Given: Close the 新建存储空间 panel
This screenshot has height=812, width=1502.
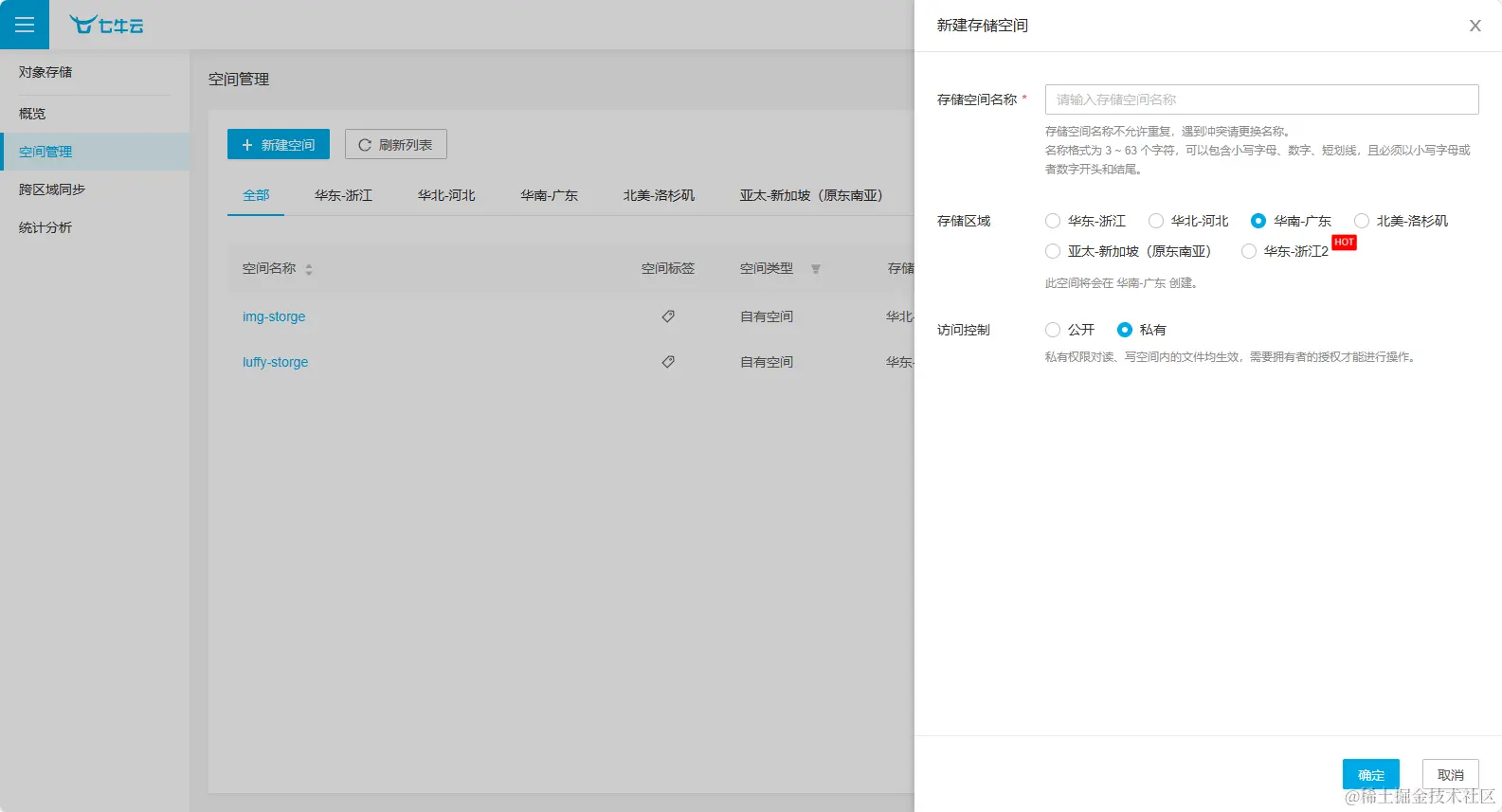Looking at the screenshot, I should pos(1475,26).
